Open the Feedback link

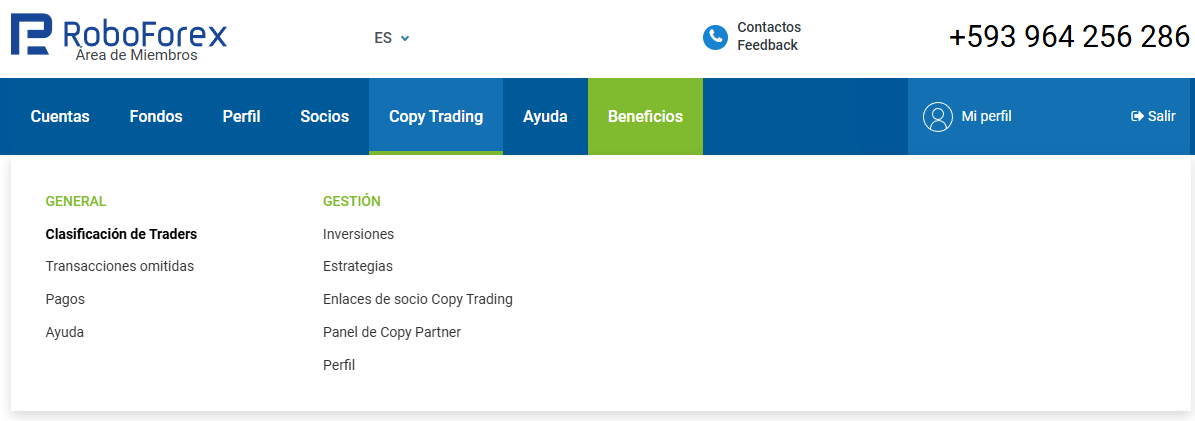pyautogui.click(x=767, y=46)
